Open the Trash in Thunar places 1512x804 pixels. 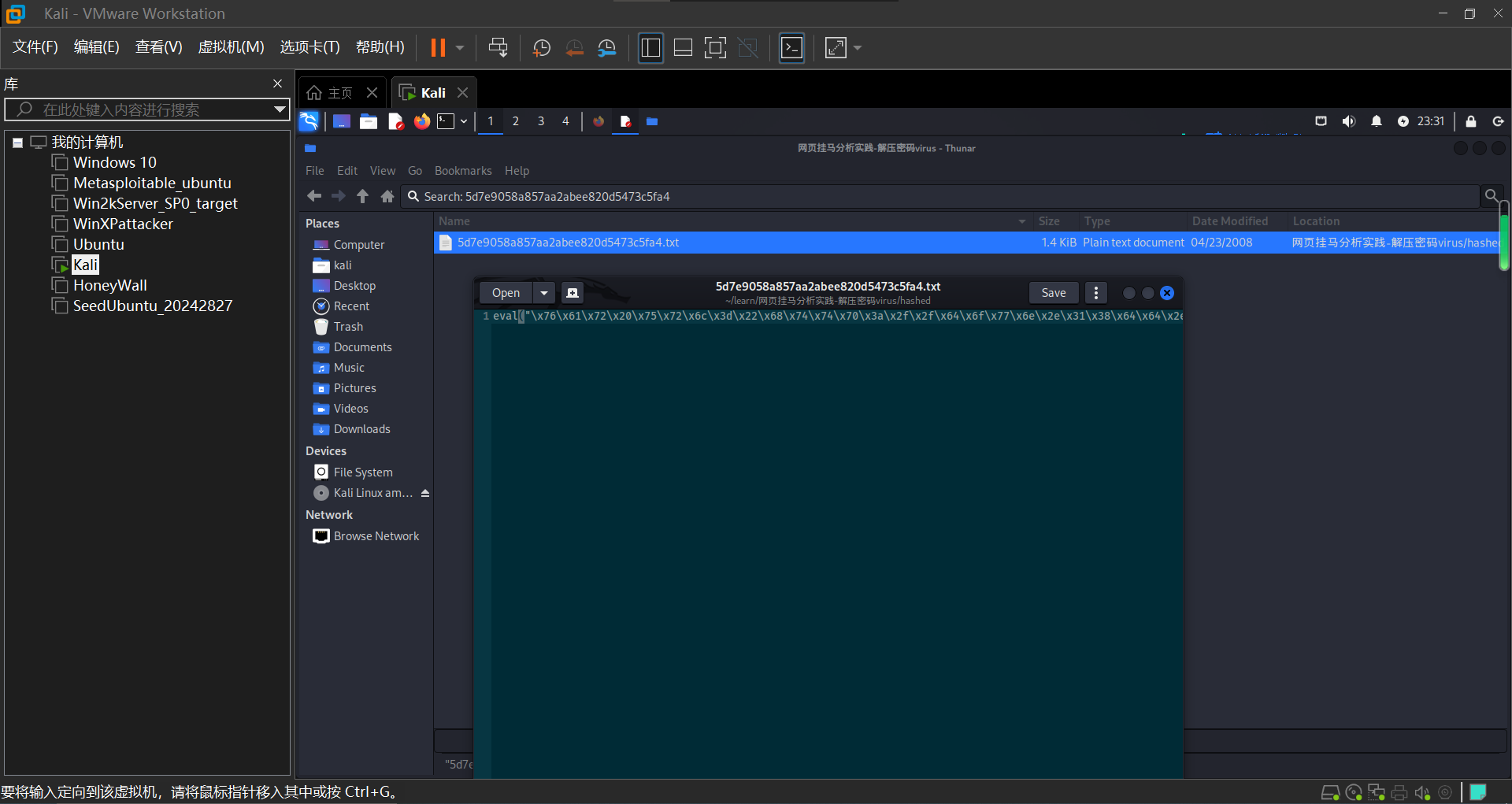[x=348, y=327]
